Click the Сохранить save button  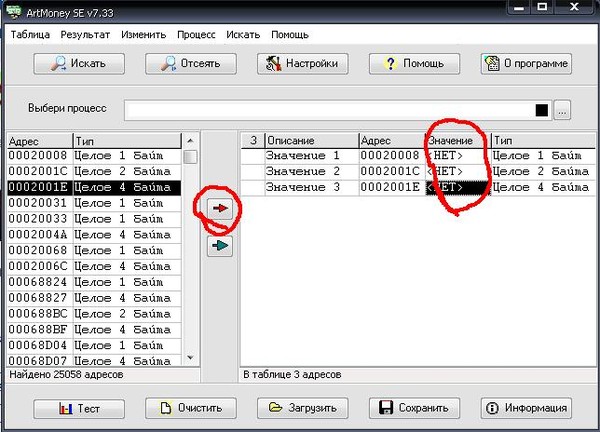pyautogui.click(x=414, y=408)
